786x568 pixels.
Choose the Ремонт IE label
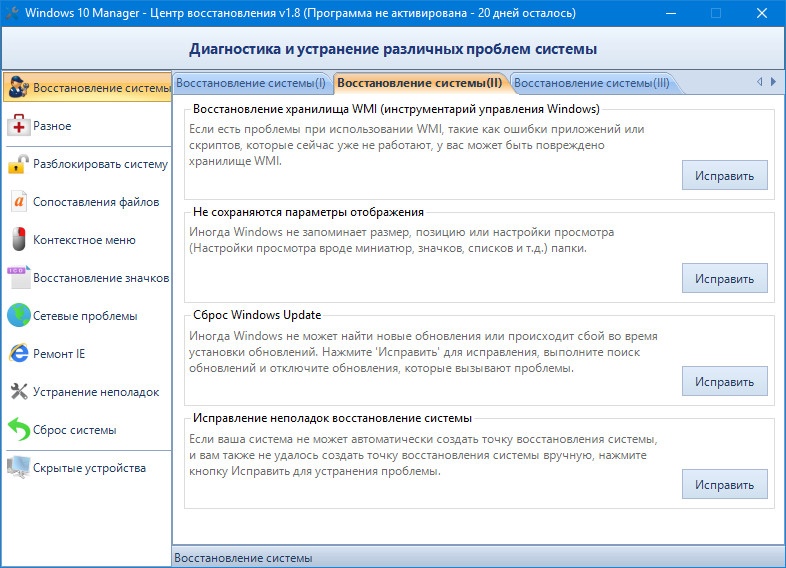pos(59,354)
